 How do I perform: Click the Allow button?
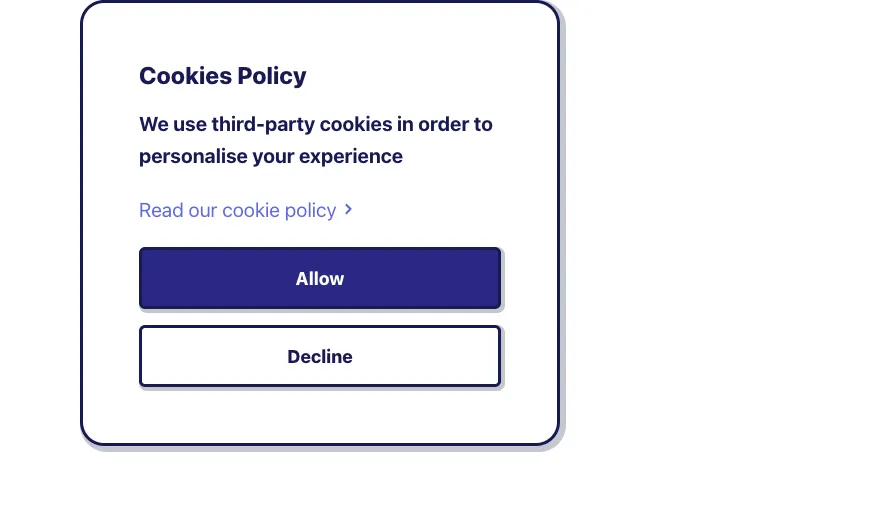(319, 279)
